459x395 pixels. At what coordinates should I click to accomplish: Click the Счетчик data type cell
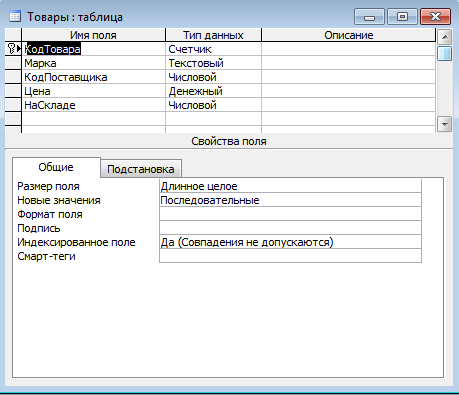[x=213, y=49]
